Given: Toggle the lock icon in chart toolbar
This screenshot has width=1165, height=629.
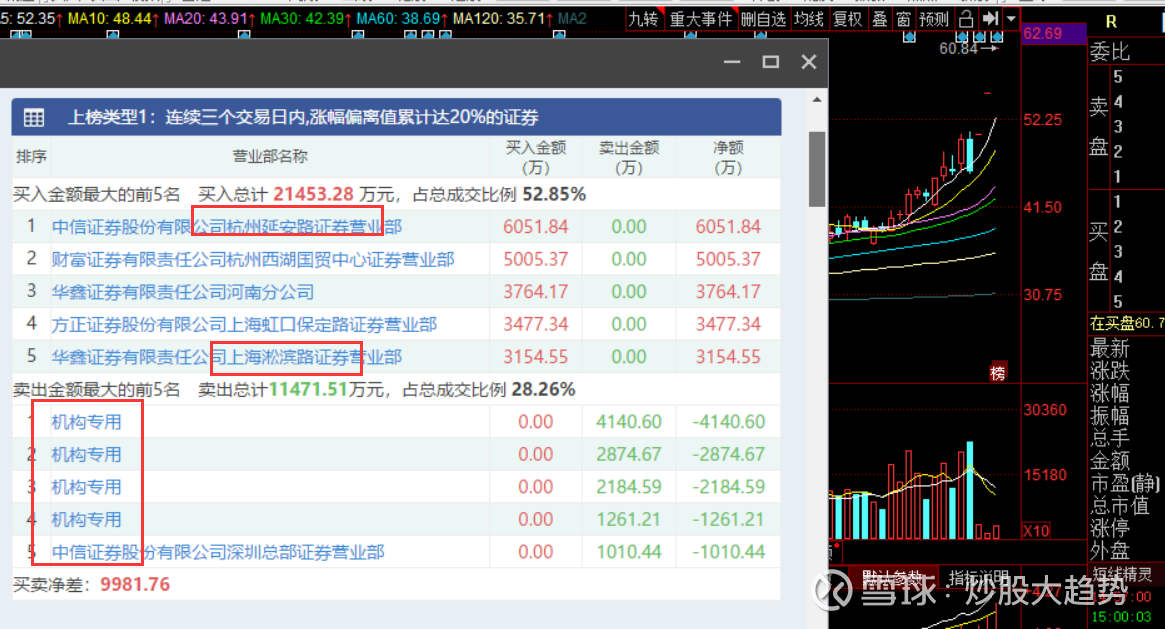Looking at the screenshot, I should (966, 19).
